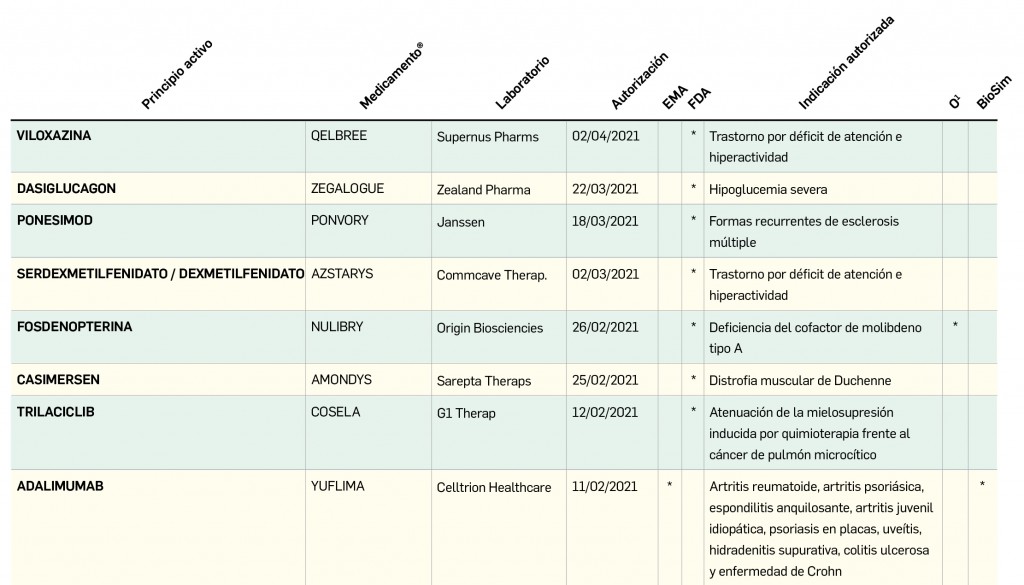The image size is (1024, 585).
Task: Click the EMA asterisk in the ADALIMUMAB row
Action: tap(669, 486)
